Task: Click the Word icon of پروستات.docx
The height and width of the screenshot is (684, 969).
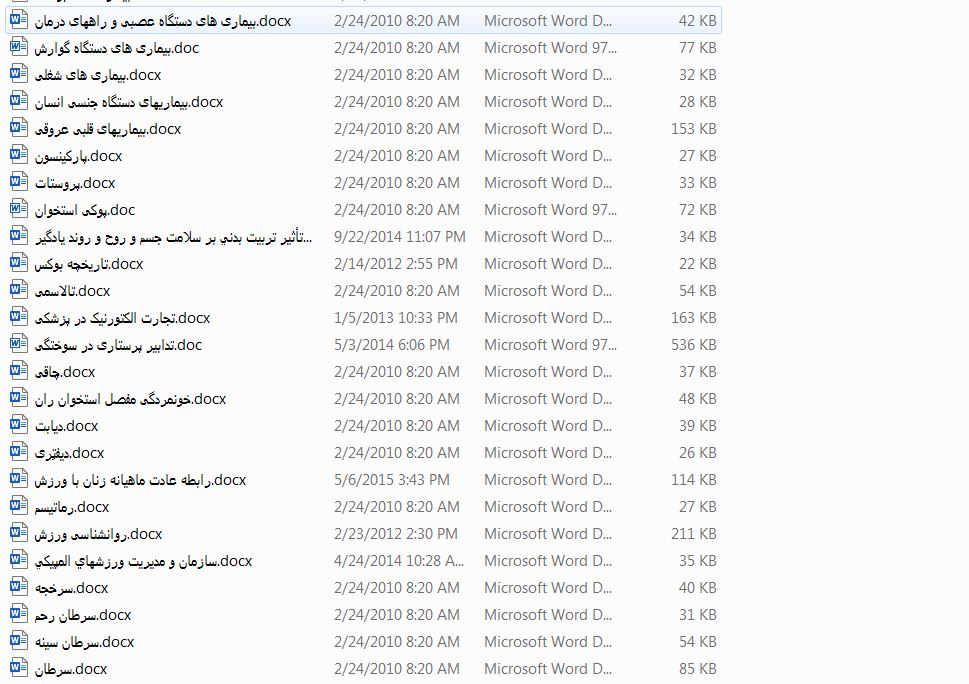Action: [18, 182]
